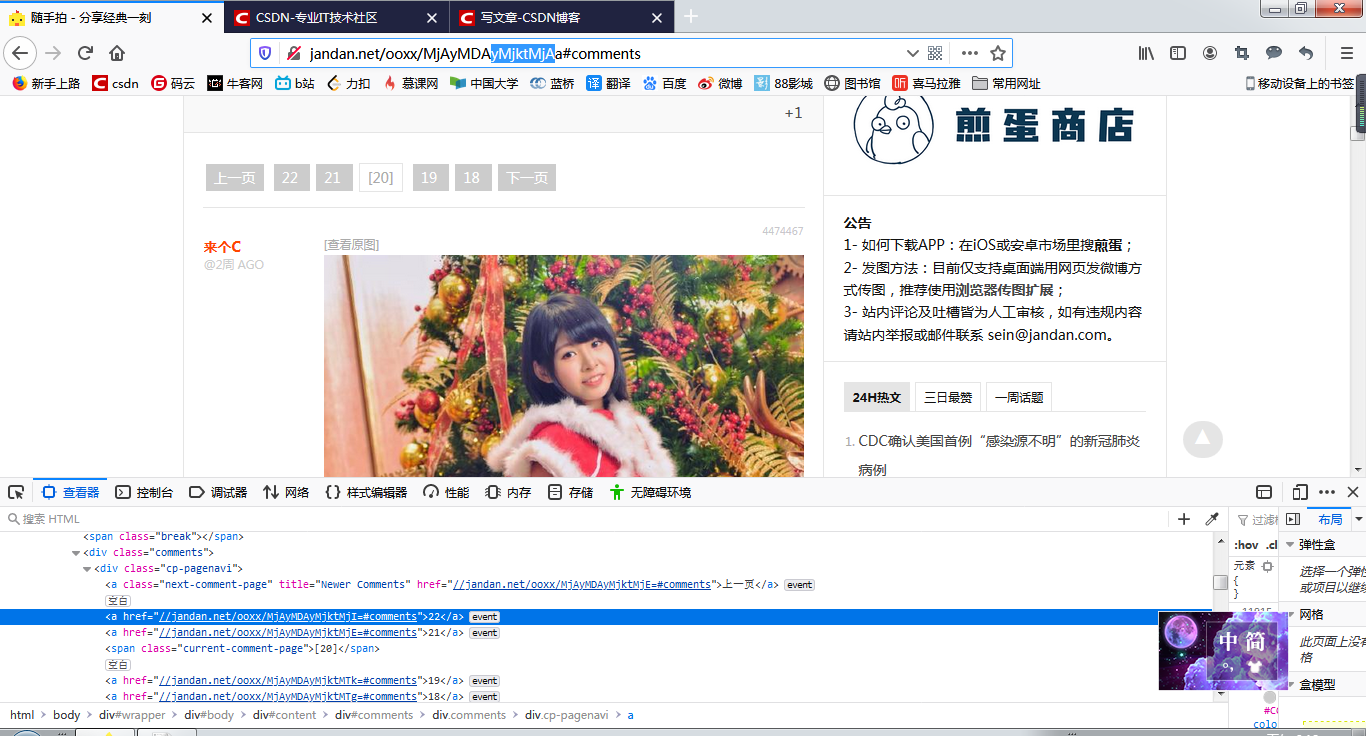
Task: Collapse the 弹性盒 section
Action: [x=1290, y=545]
